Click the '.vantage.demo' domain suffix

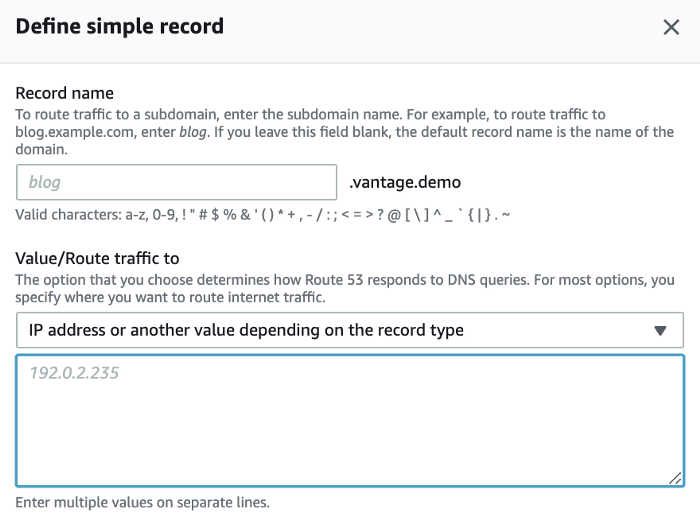405,182
